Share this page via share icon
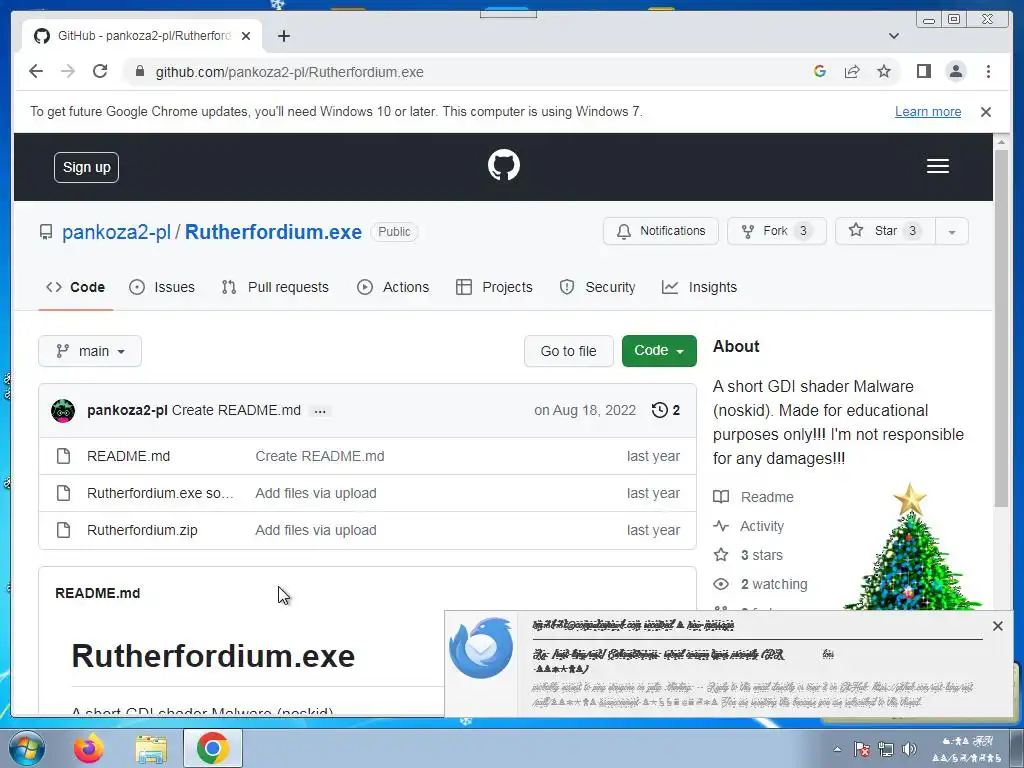The height and width of the screenshot is (768, 1024). tap(852, 71)
